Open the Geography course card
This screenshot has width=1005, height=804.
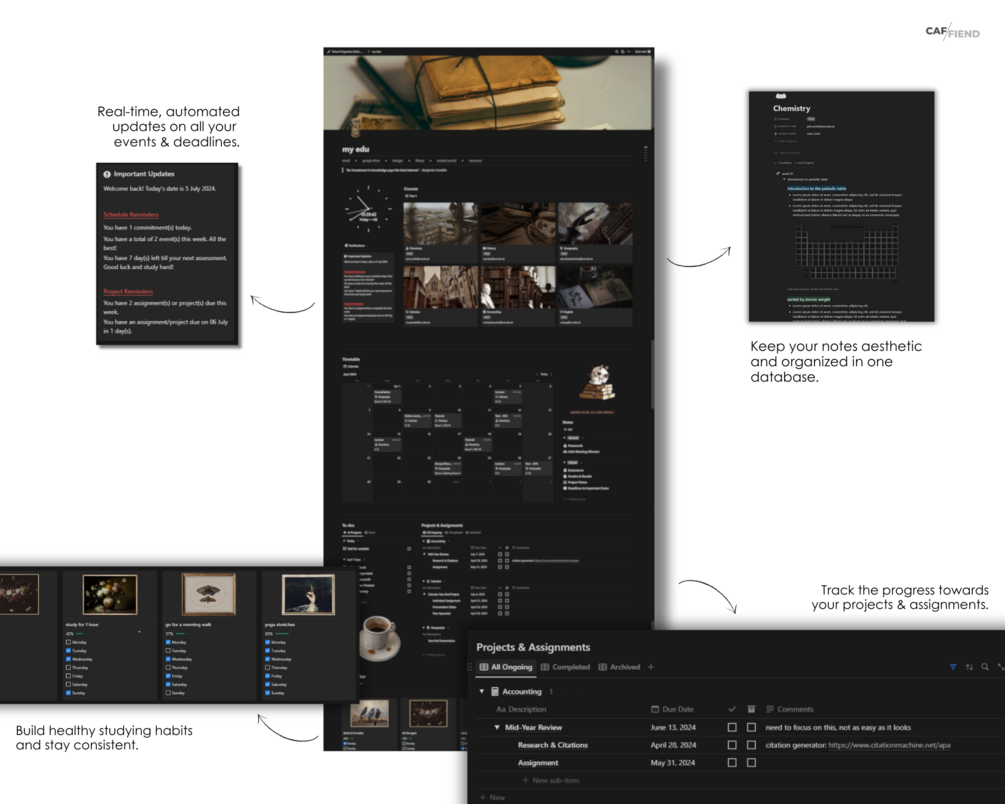coord(595,231)
